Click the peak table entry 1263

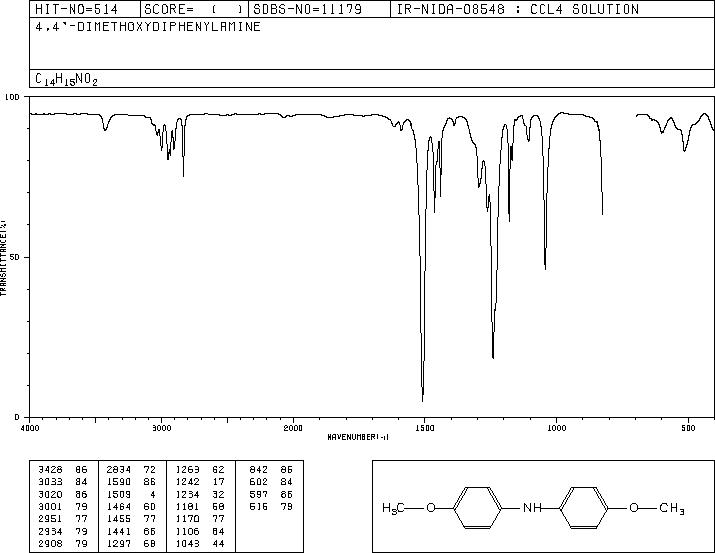coord(187,470)
